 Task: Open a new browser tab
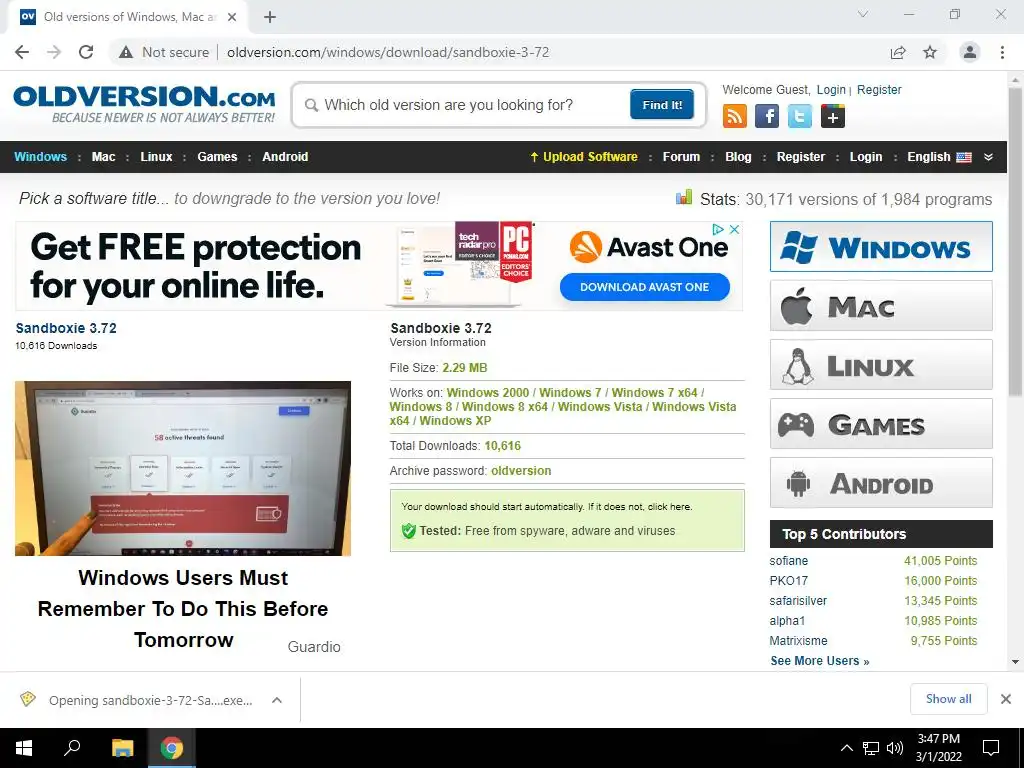pyautogui.click(x=270, y=17)
